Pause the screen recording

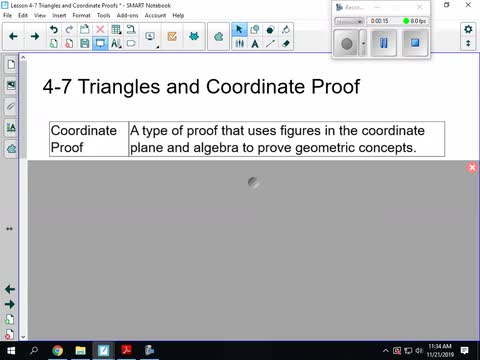[x=384, y=43]
